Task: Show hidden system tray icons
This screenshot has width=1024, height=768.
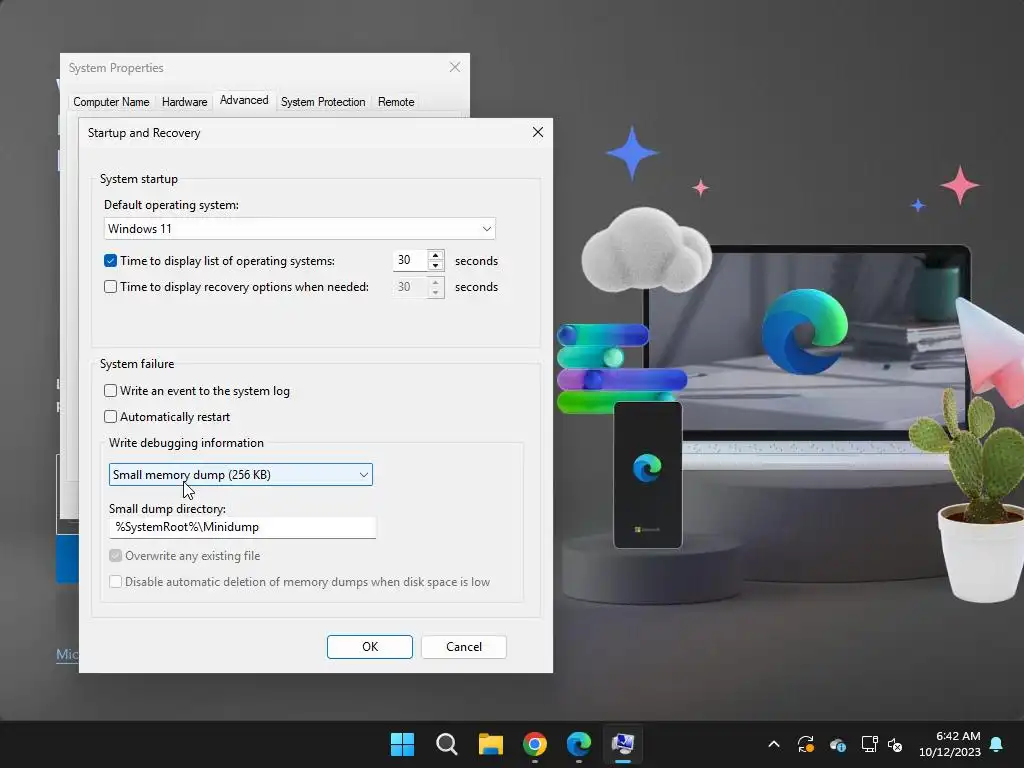Action: click(x=774, y=744)
